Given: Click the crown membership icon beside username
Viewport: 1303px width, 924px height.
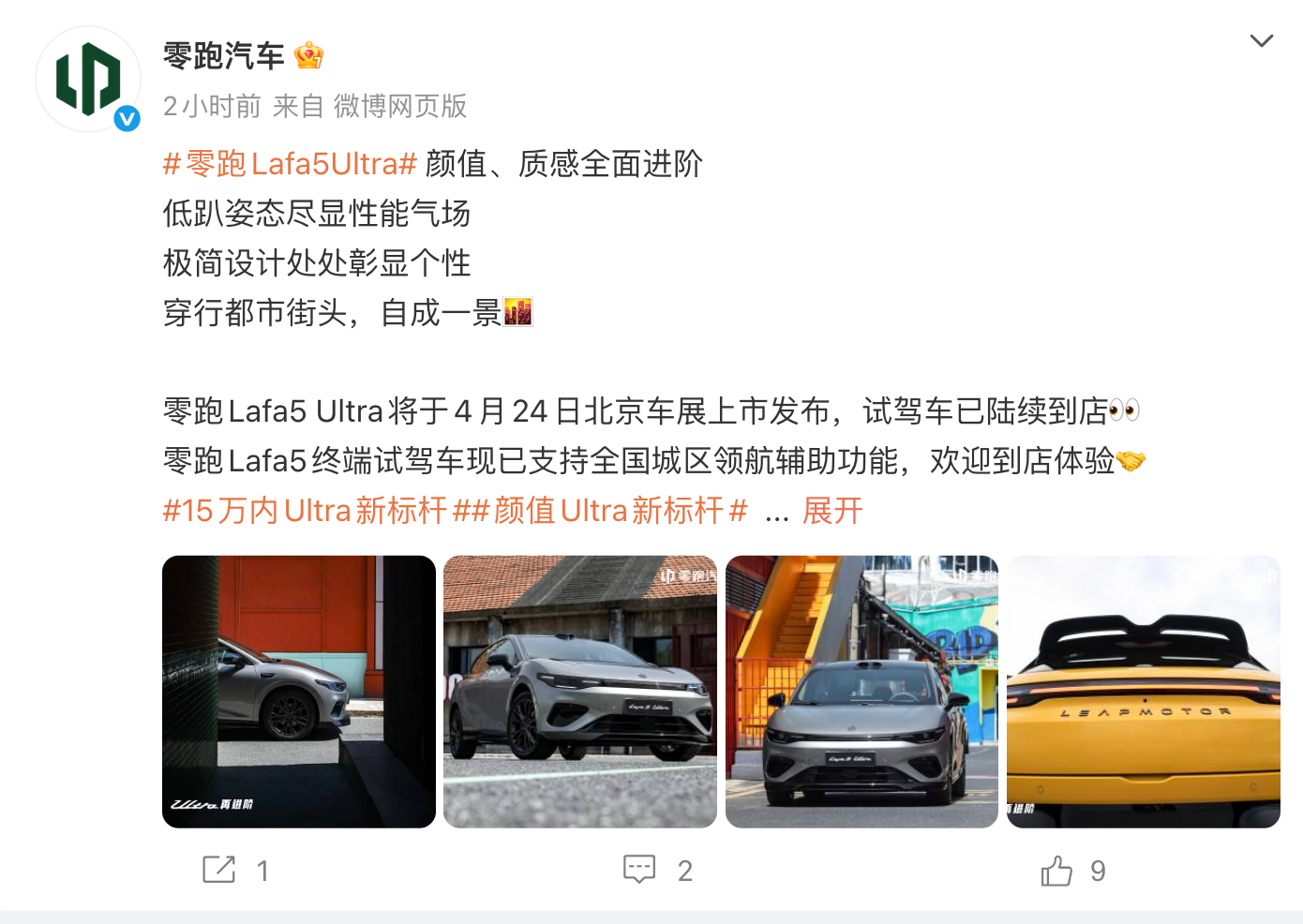Looking at the screenshot, I should (x=308, y=56).
